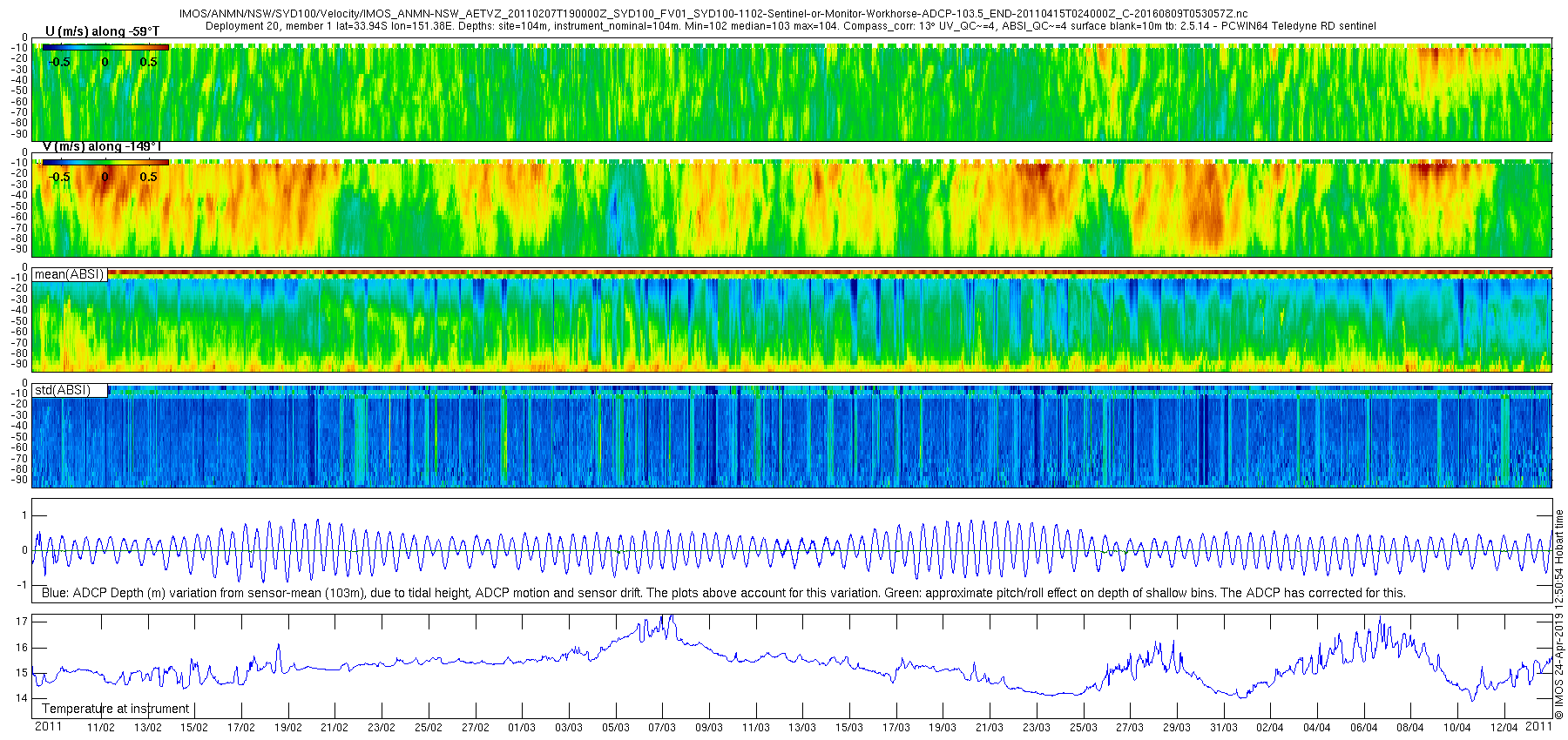Image resolution: width=1568 pixels, height=740 pixels.
Task: Click the 01/03 date tick label
Action: click(522, 728)
